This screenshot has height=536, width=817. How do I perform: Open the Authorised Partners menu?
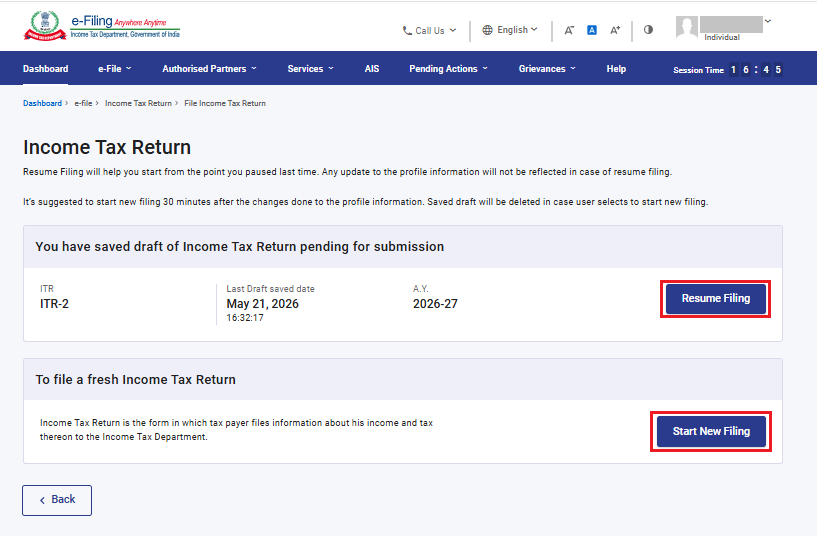209,69
